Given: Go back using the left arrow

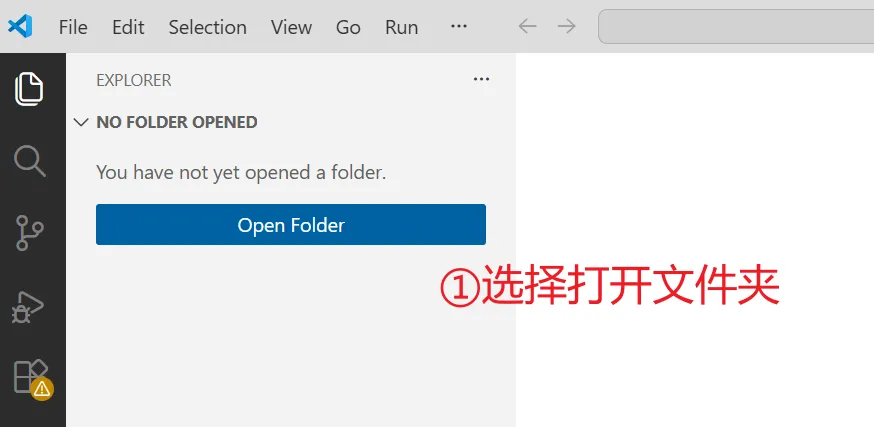Looking at the screenshot, I should pyautogui.click(x=527, y=26).
